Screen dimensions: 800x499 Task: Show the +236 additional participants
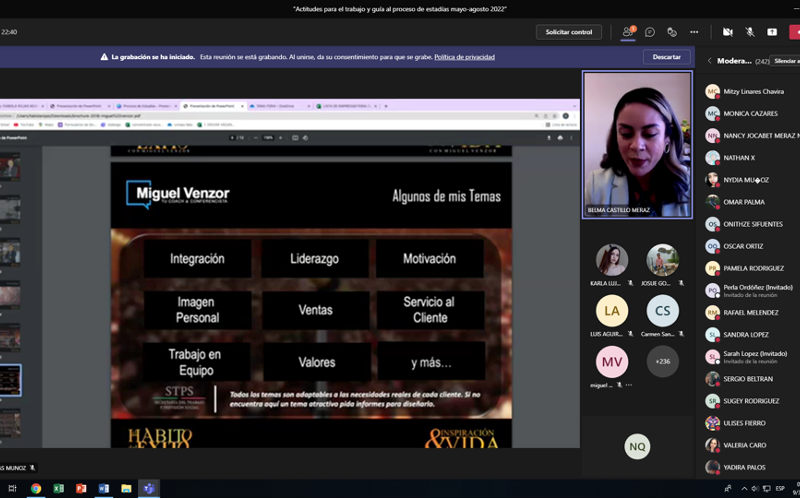click(662, 361)
